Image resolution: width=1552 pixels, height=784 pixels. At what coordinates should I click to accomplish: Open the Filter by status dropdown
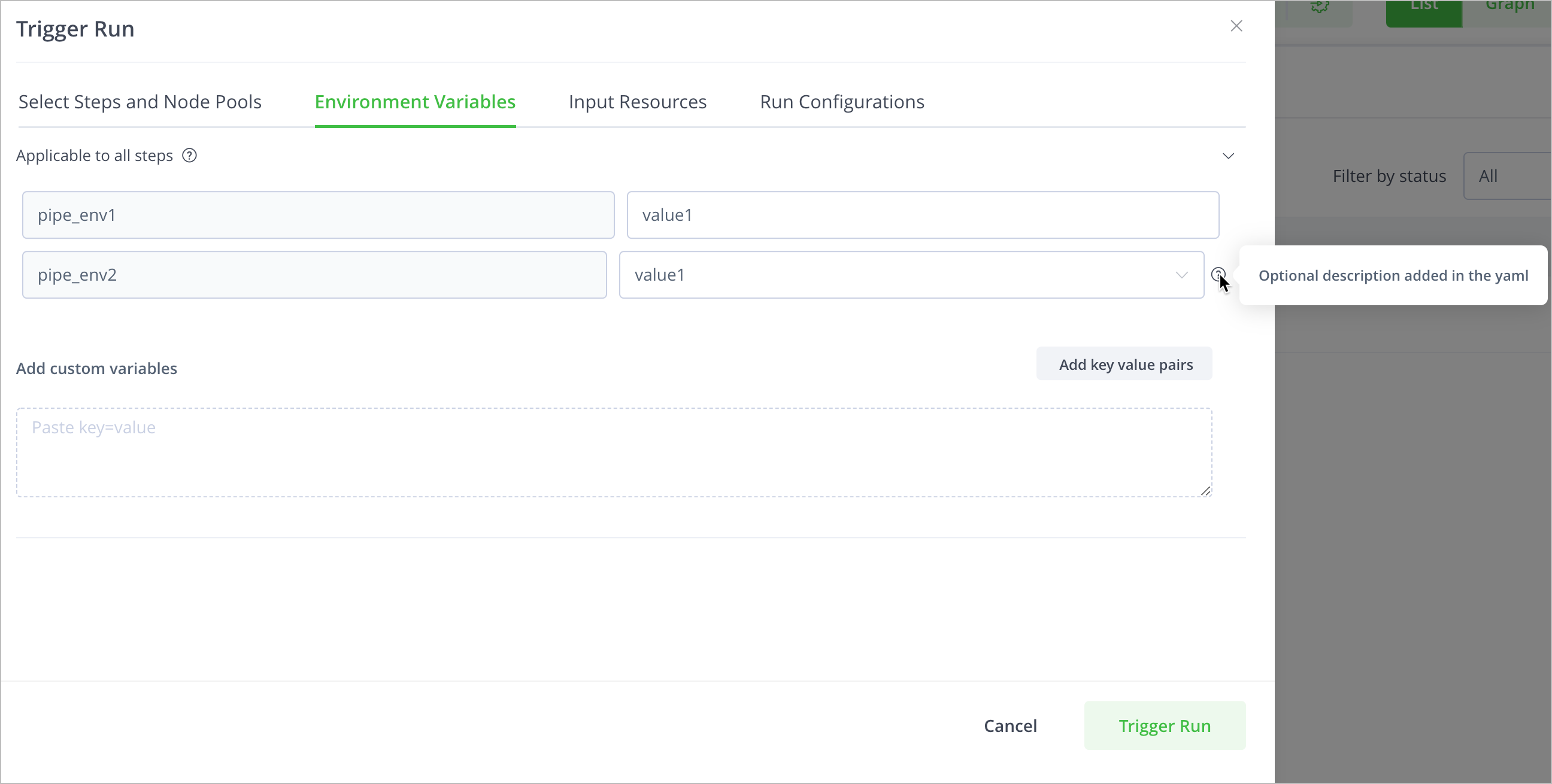1506,176
